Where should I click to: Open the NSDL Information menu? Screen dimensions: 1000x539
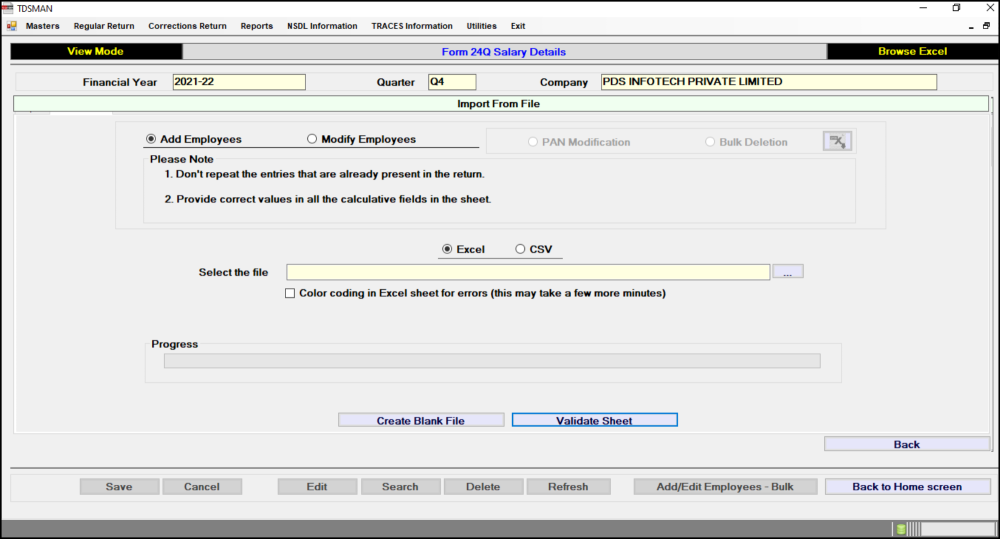point(322,26)
